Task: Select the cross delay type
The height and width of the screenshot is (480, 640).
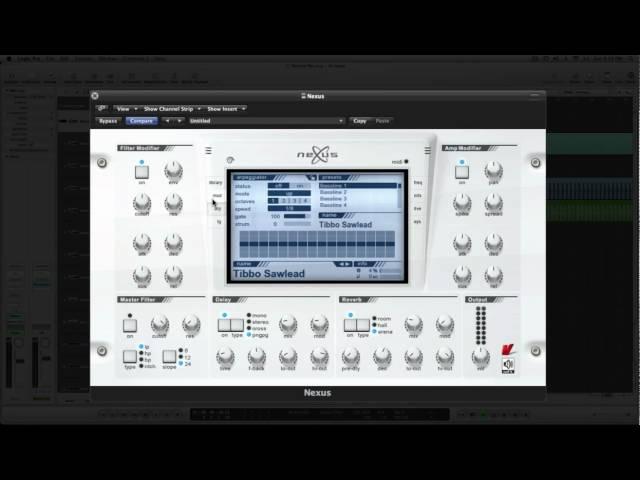Action: click(257, 328)
